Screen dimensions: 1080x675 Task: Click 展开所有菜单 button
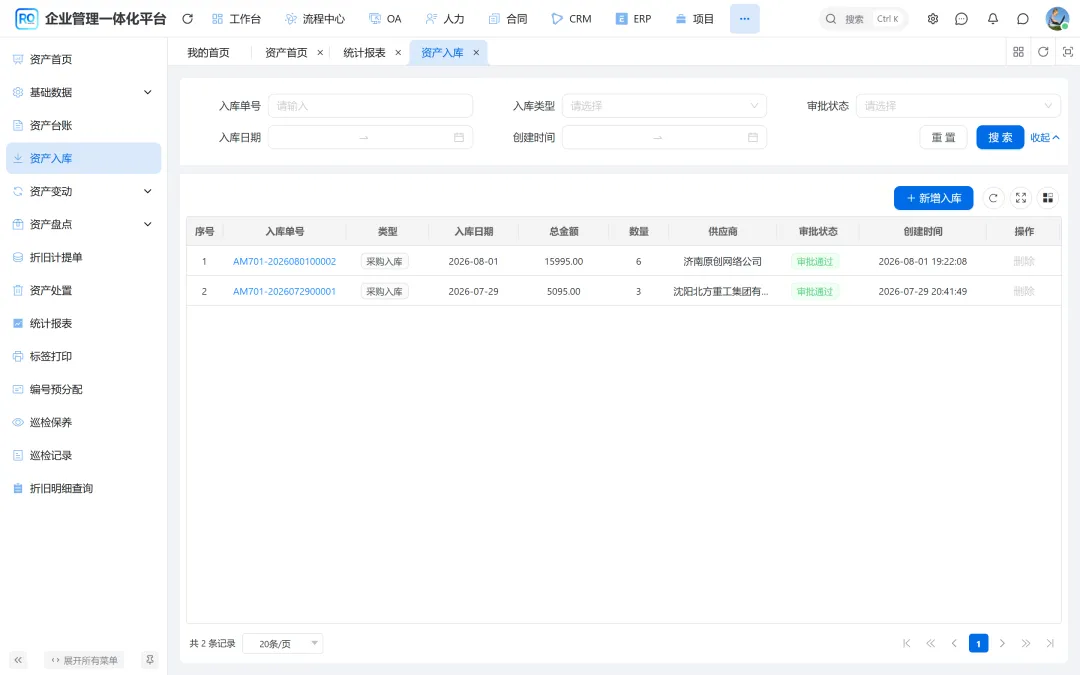coord(84,660)
